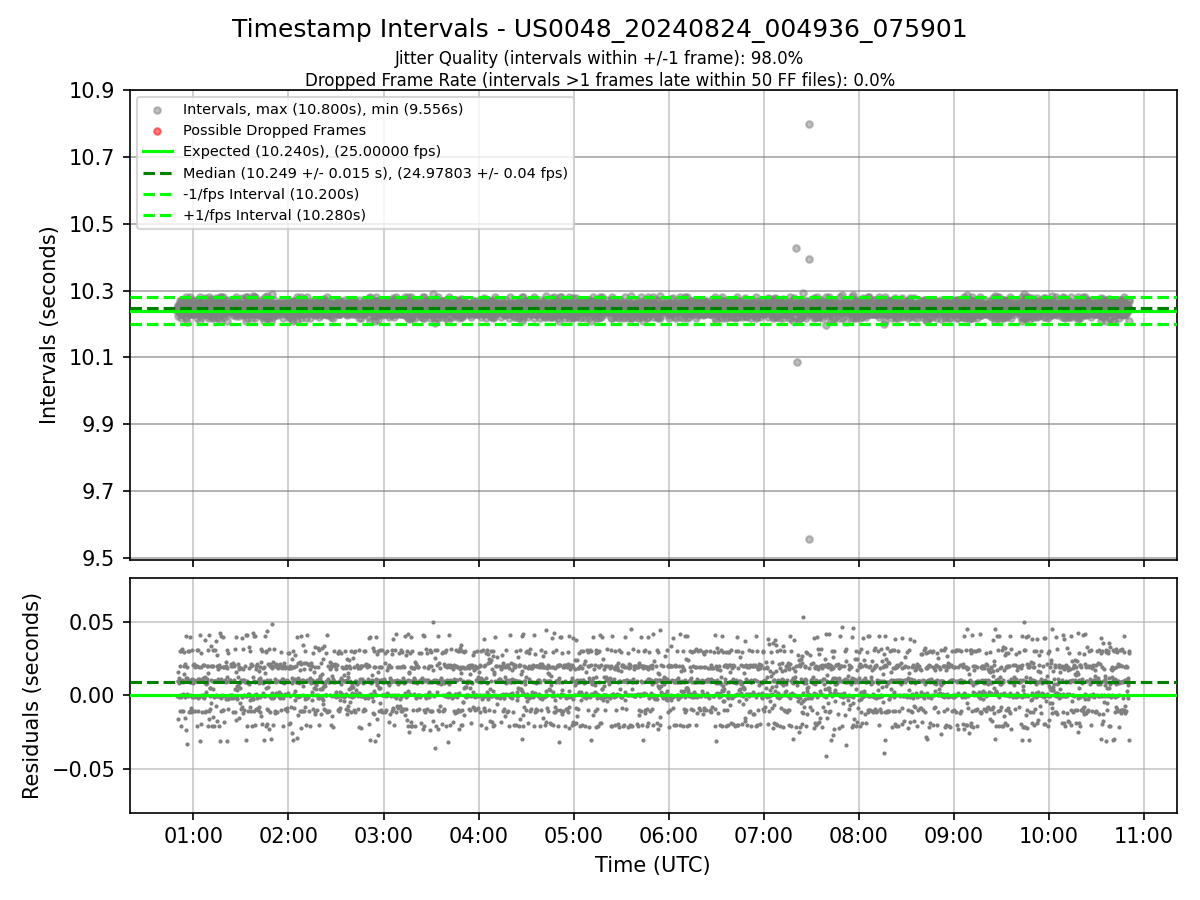This screenshot has height=900, width=1200.
Task: Click the 03:00 time tick label
Action: (x=383, y=835)
